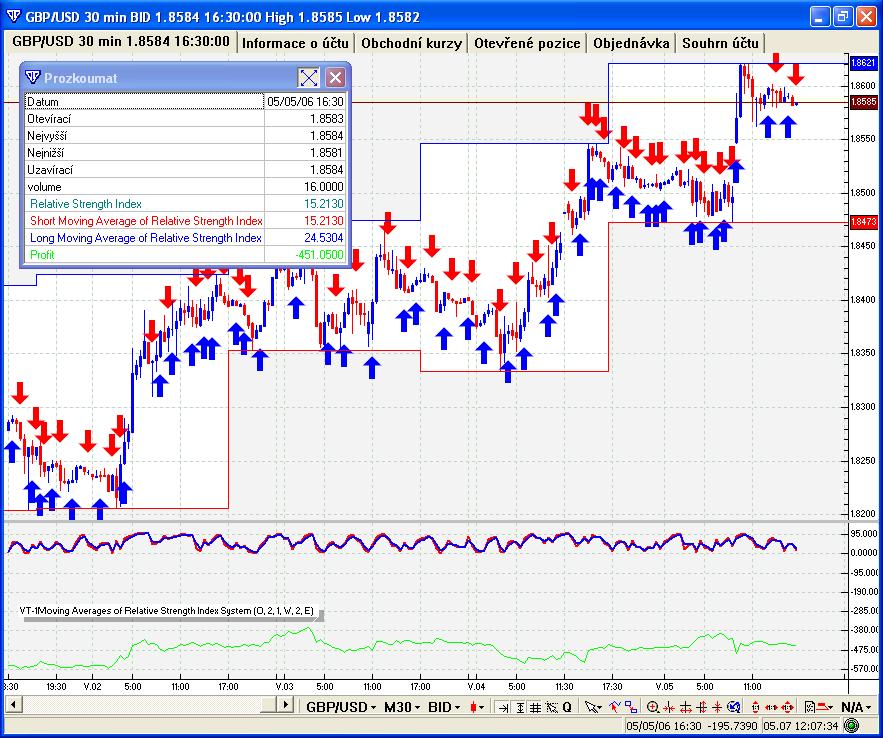Open the Informace o účtu tab
The height and width of the screenshot is (738, 883).
point(295,43)
